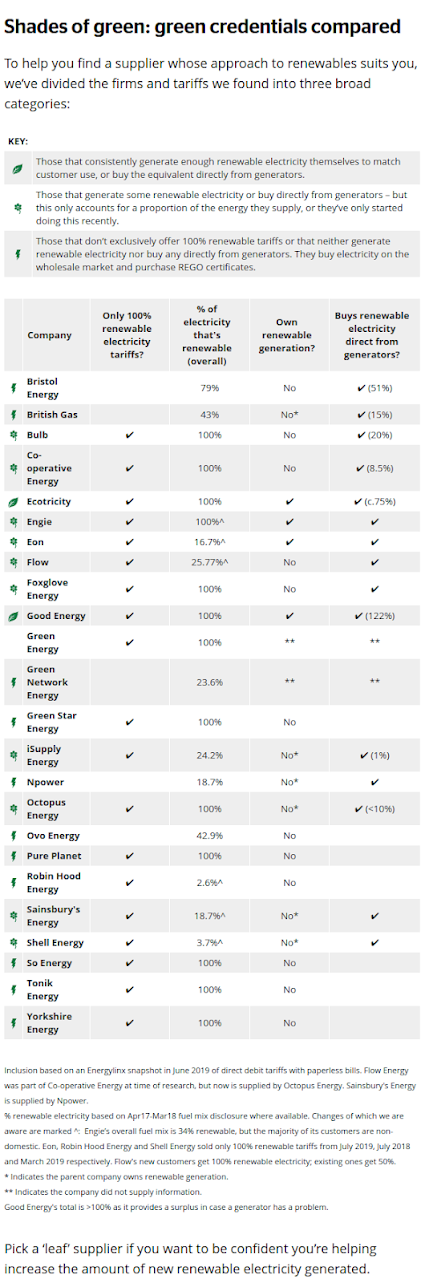The width and height of the screenshot is (425, 1283).
Task: Click the leaf icon next to Good Energy
Action: [14, 616]
